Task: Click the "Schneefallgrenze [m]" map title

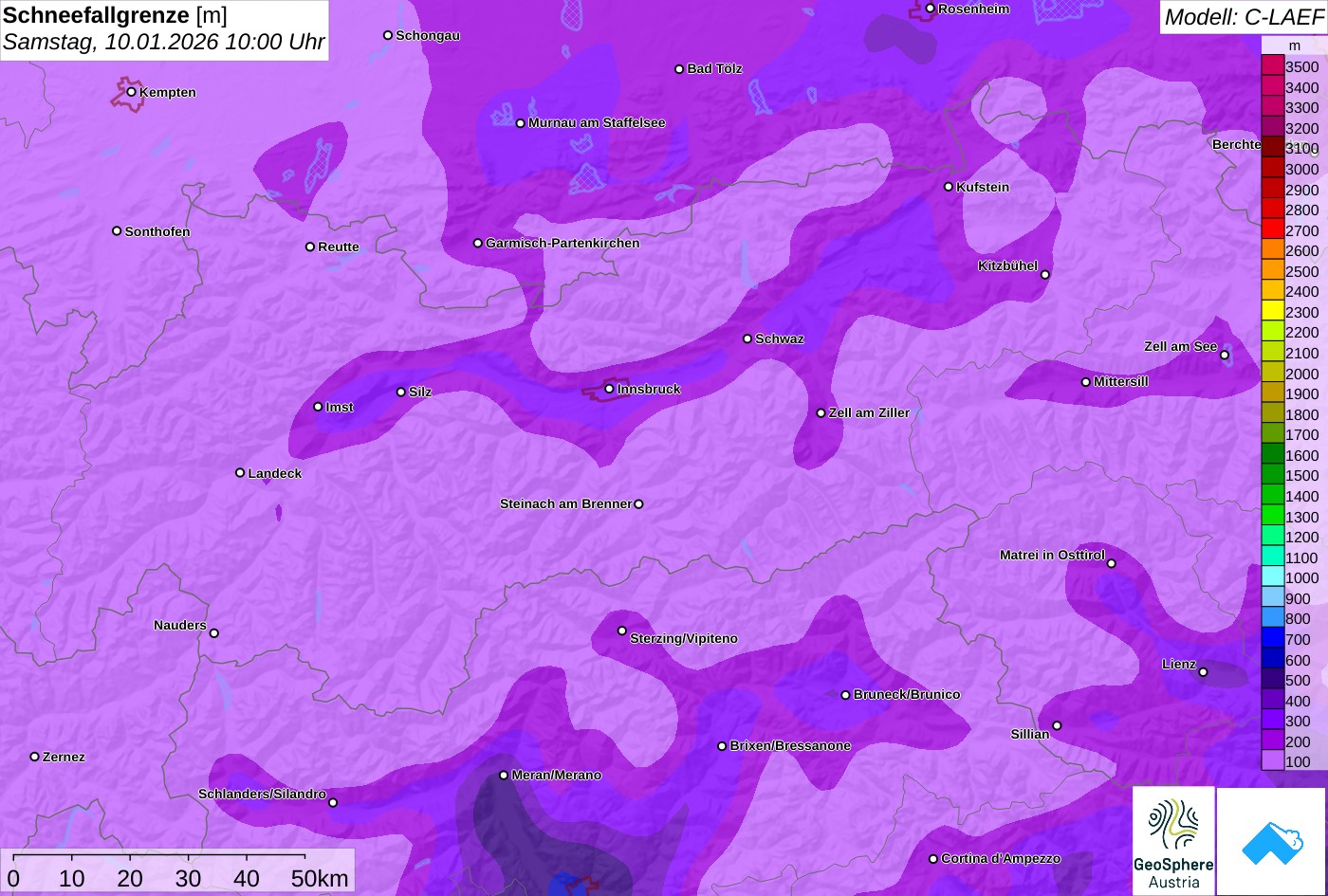Action: click(x=116, y=16)
